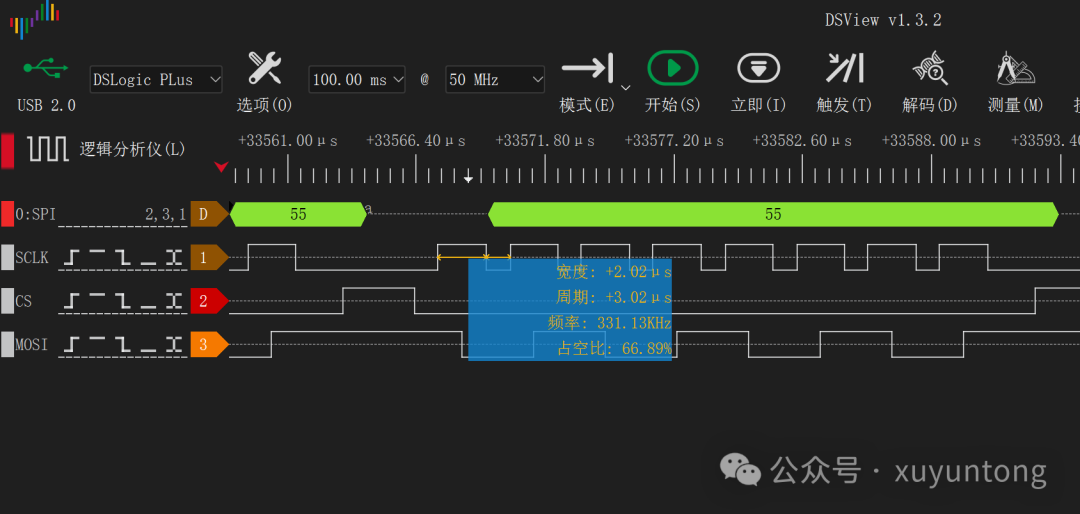Open the Trigger (触发) panel icon

(x=844, y=68)
